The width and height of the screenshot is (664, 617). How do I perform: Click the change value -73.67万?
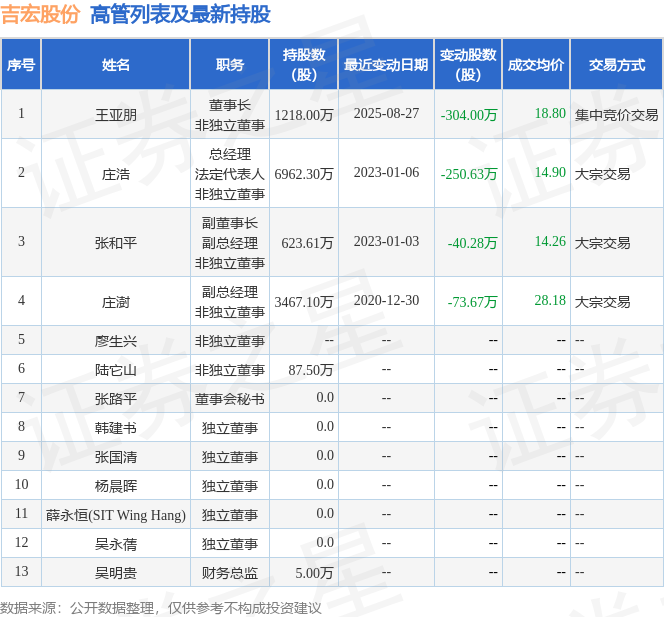click(x=472, y=302)
